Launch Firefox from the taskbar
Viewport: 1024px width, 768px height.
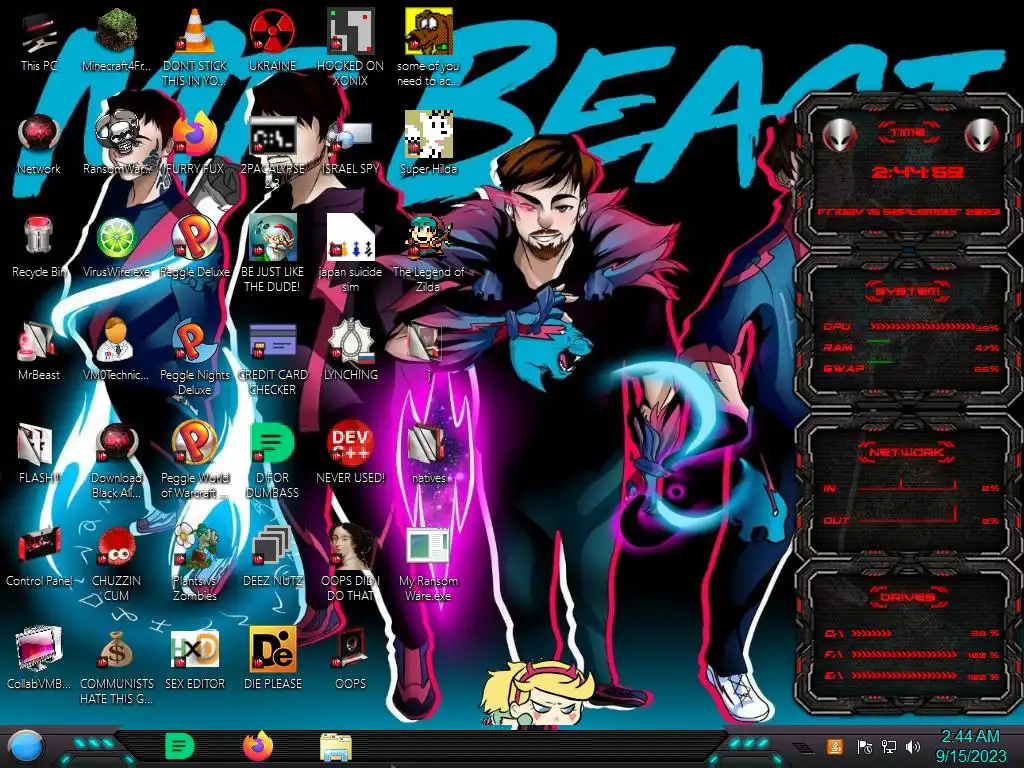coord(258,746)
